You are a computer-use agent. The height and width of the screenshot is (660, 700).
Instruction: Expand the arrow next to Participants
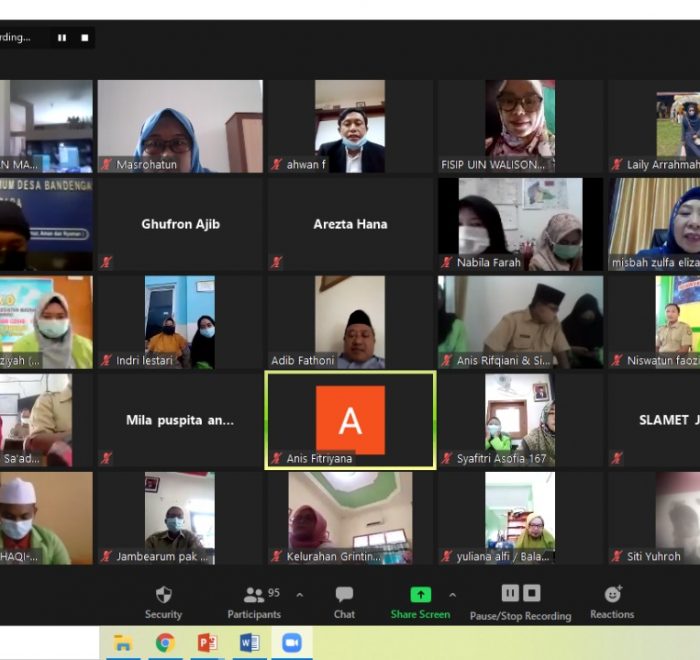(299, 594)
